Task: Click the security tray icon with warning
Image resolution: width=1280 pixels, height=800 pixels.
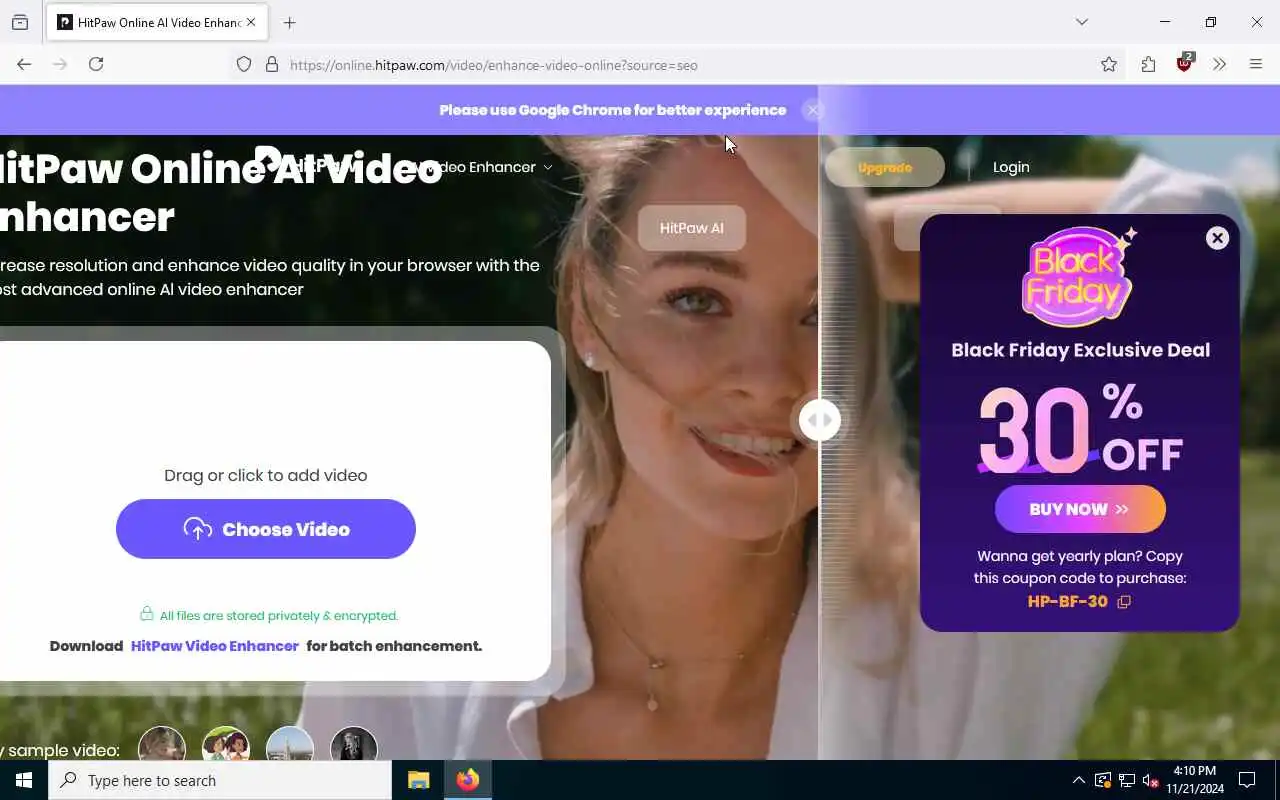Action: pyautogui.click(x=1103, y=780)
